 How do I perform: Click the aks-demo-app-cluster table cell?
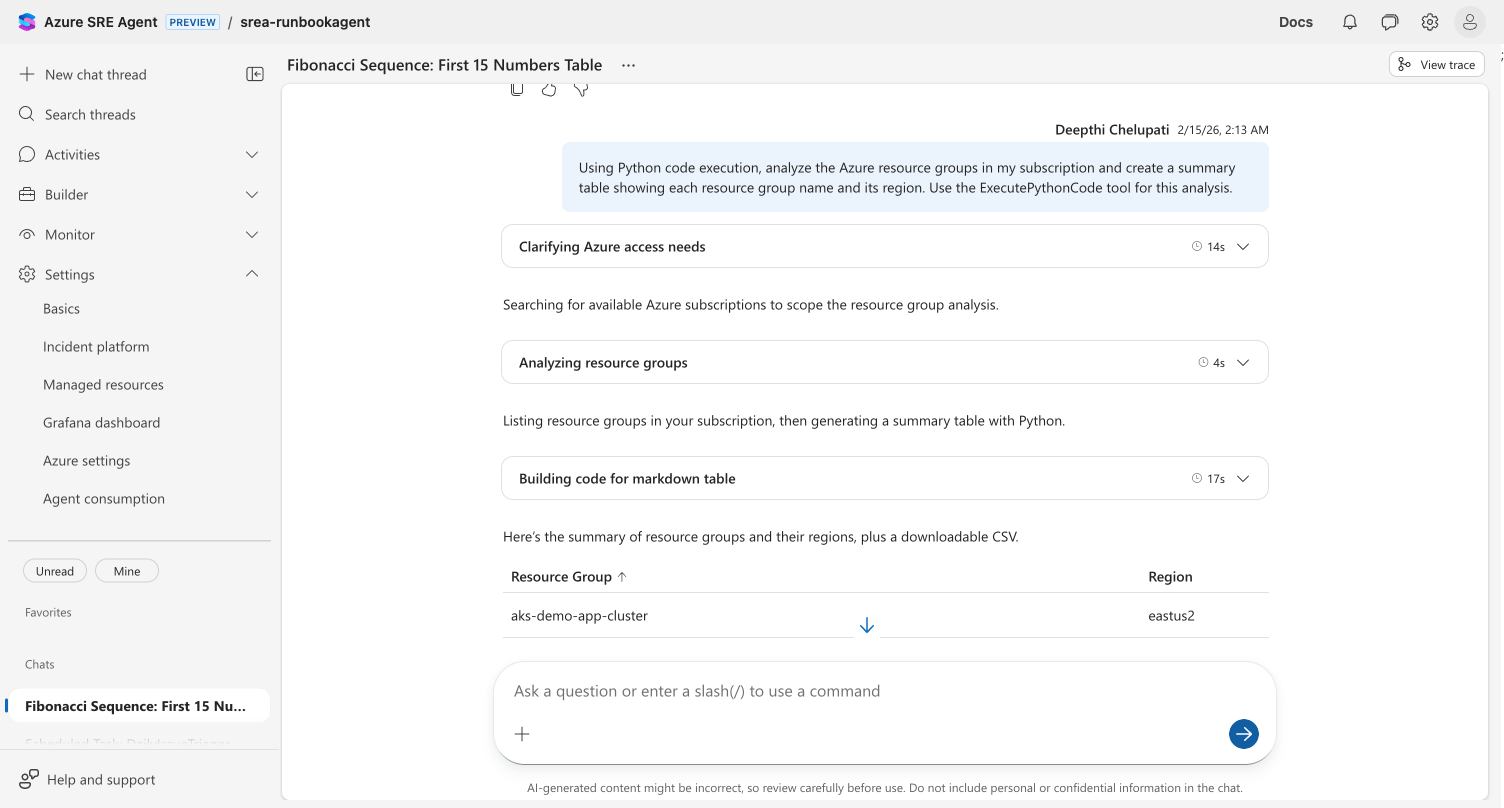coord(579,616)
